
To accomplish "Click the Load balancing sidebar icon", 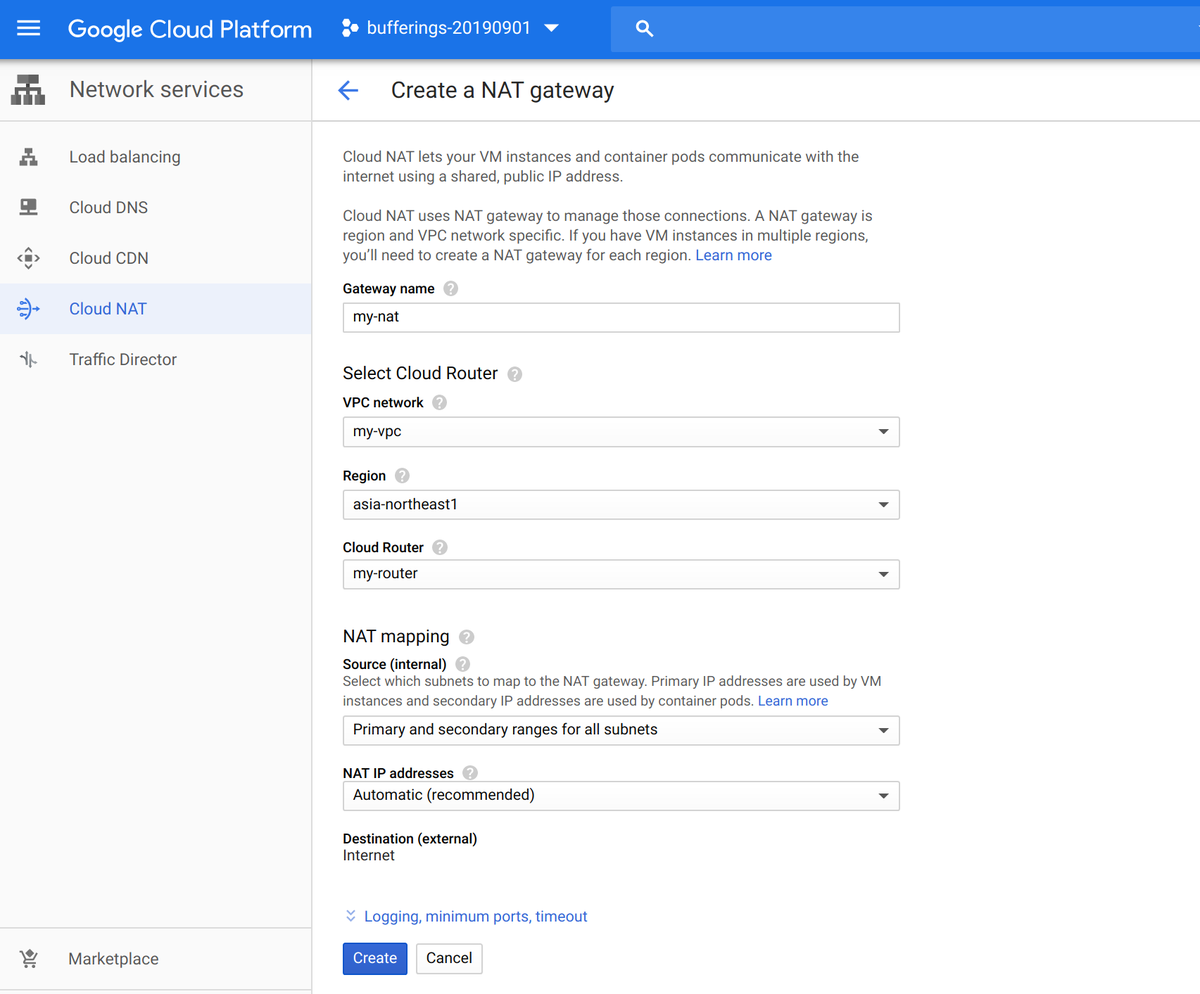I will click(x=28, y=157).
